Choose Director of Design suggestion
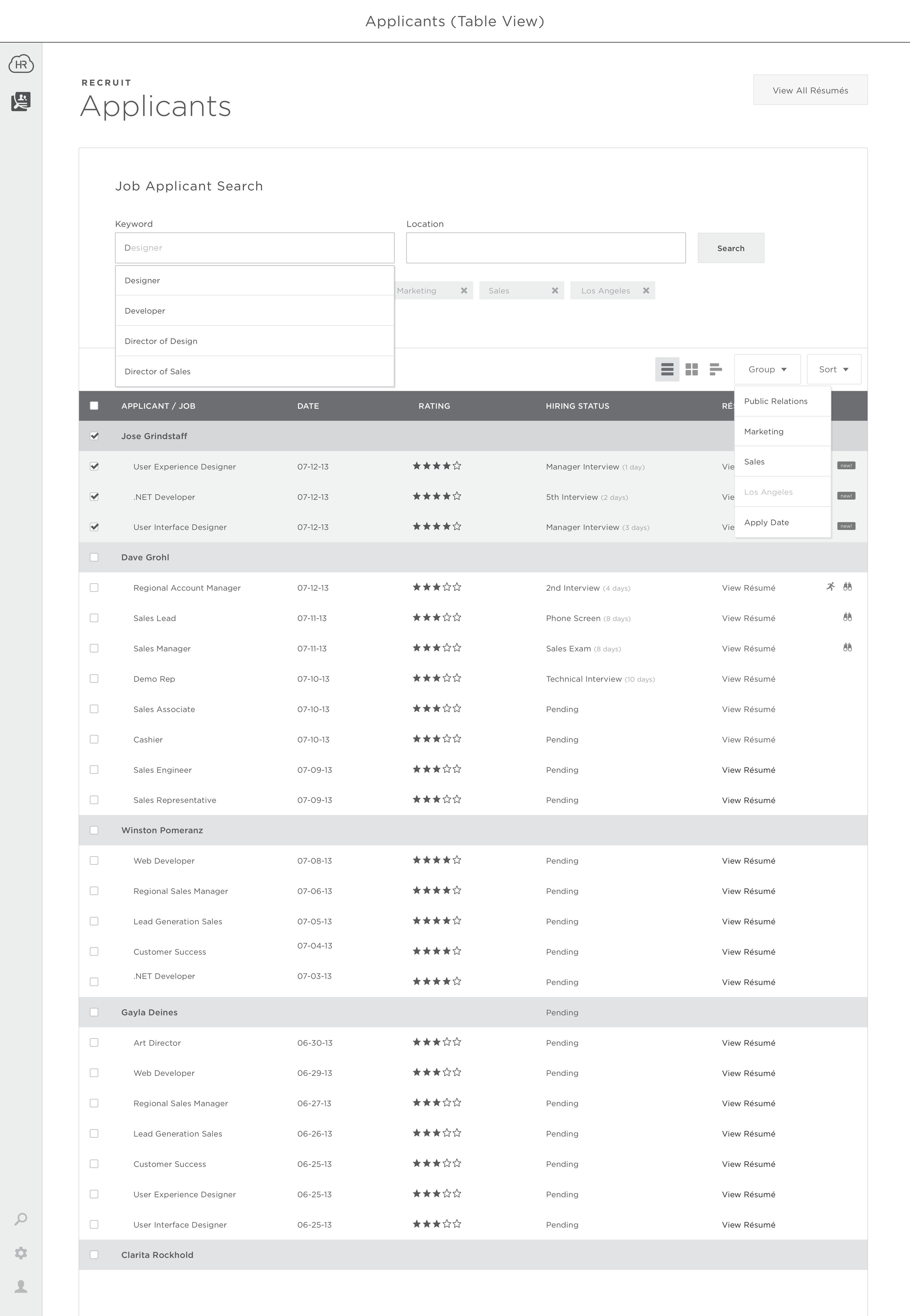 pyautogui.click(x=255, y=341)
